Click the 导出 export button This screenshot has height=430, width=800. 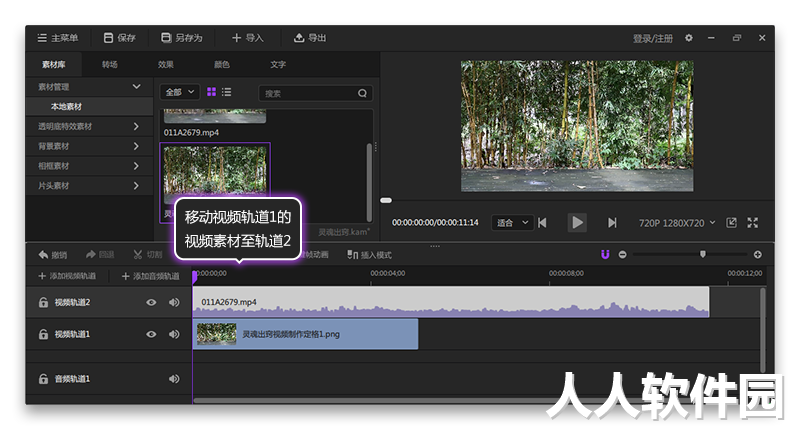(x=310, y=38)
